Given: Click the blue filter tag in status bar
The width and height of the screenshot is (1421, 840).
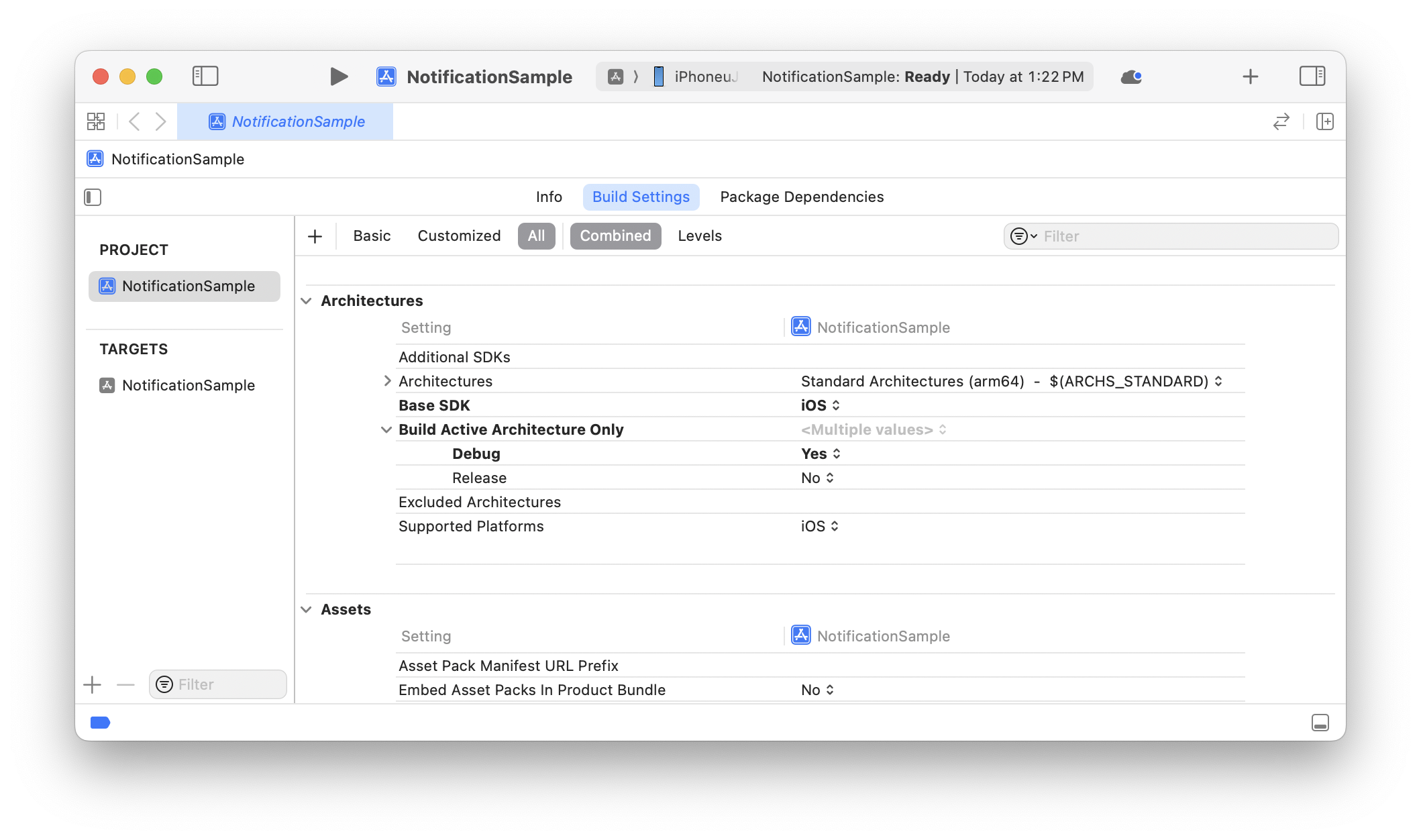Looking at the screenshot, I should (x=100, y=723).
